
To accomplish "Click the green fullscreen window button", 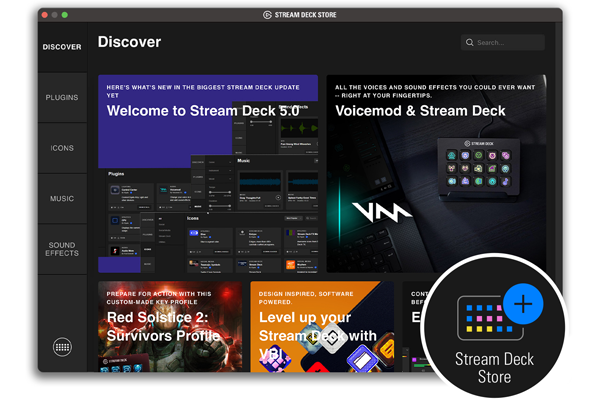I will pos(65,15).
